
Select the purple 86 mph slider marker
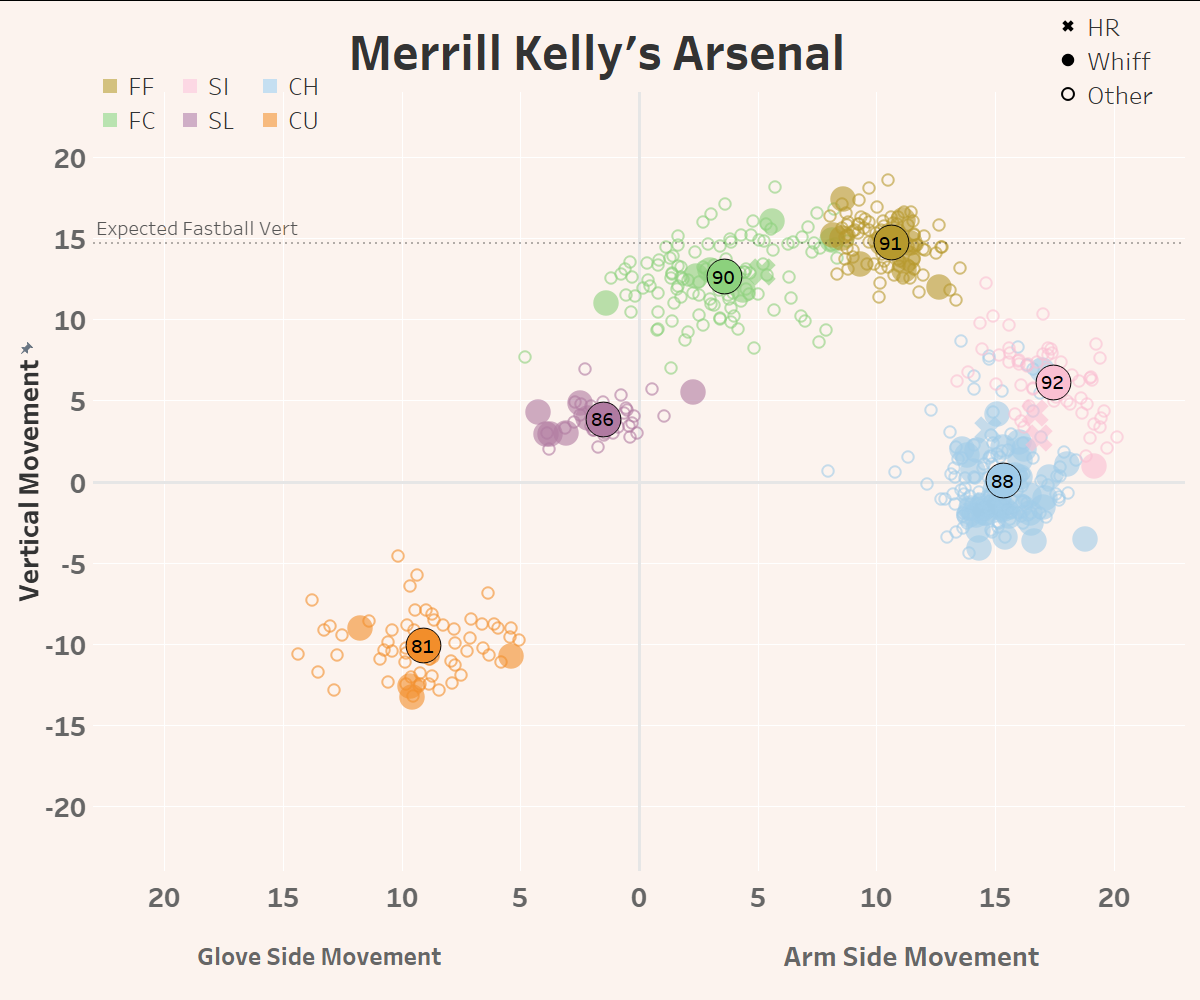(602, 420)
